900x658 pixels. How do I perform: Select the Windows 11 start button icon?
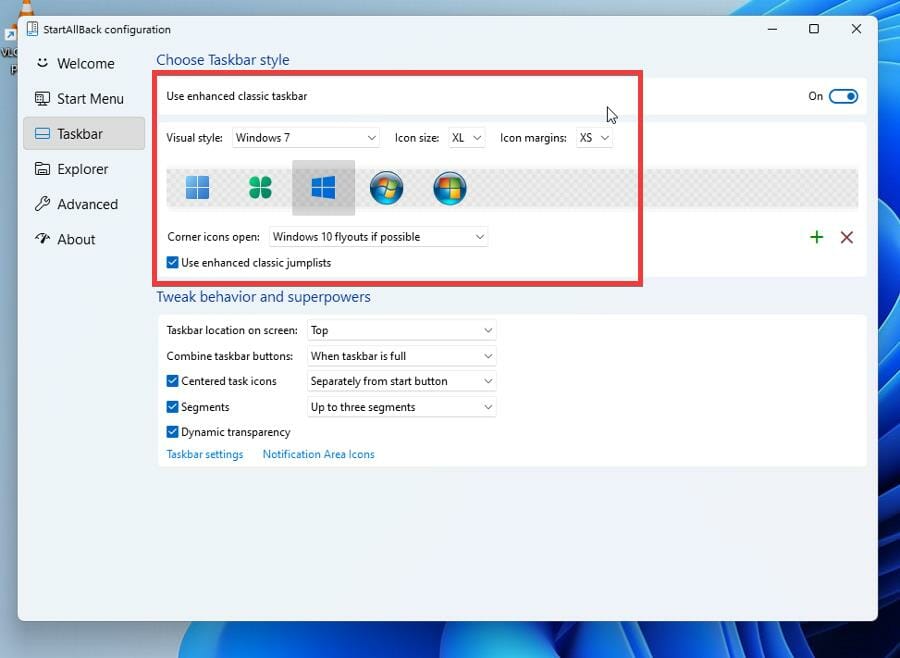tap(197, 188)
